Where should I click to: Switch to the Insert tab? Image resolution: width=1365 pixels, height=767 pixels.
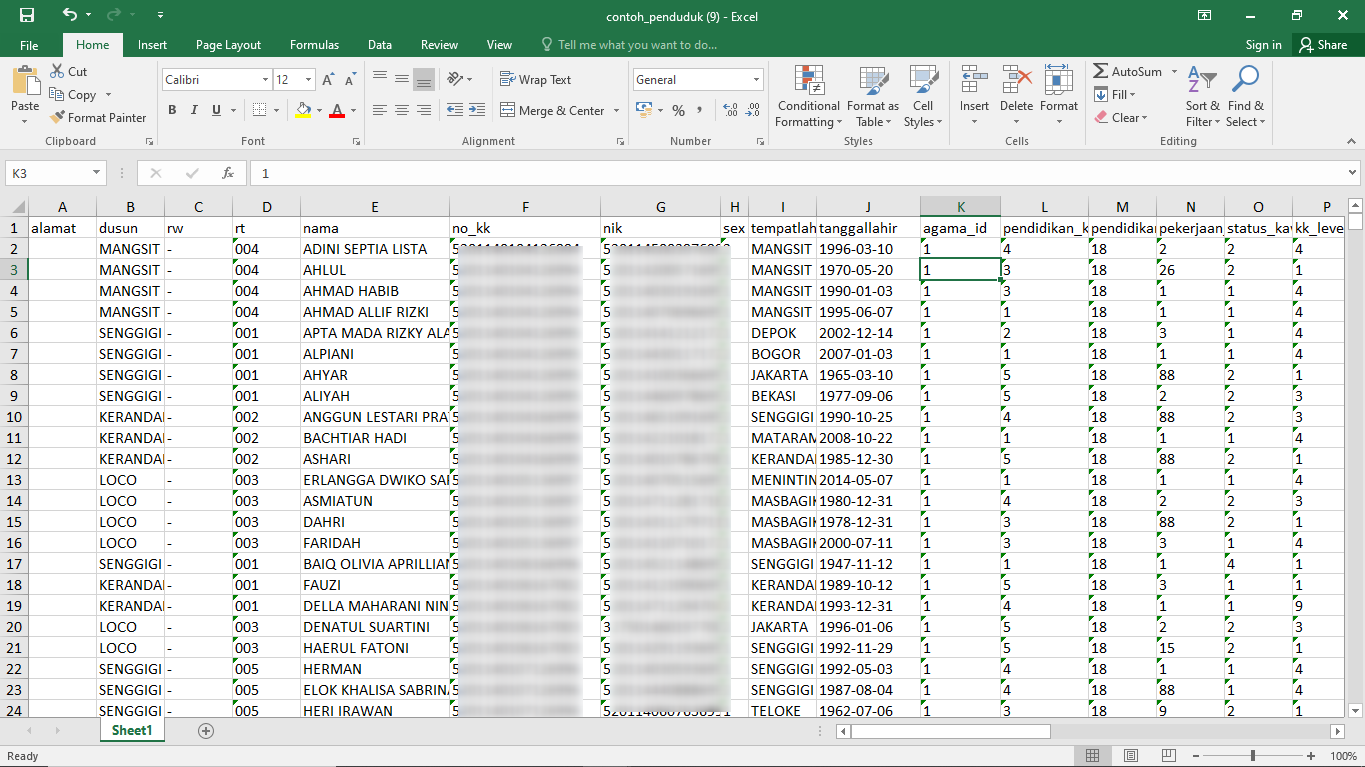click(153, 45)
